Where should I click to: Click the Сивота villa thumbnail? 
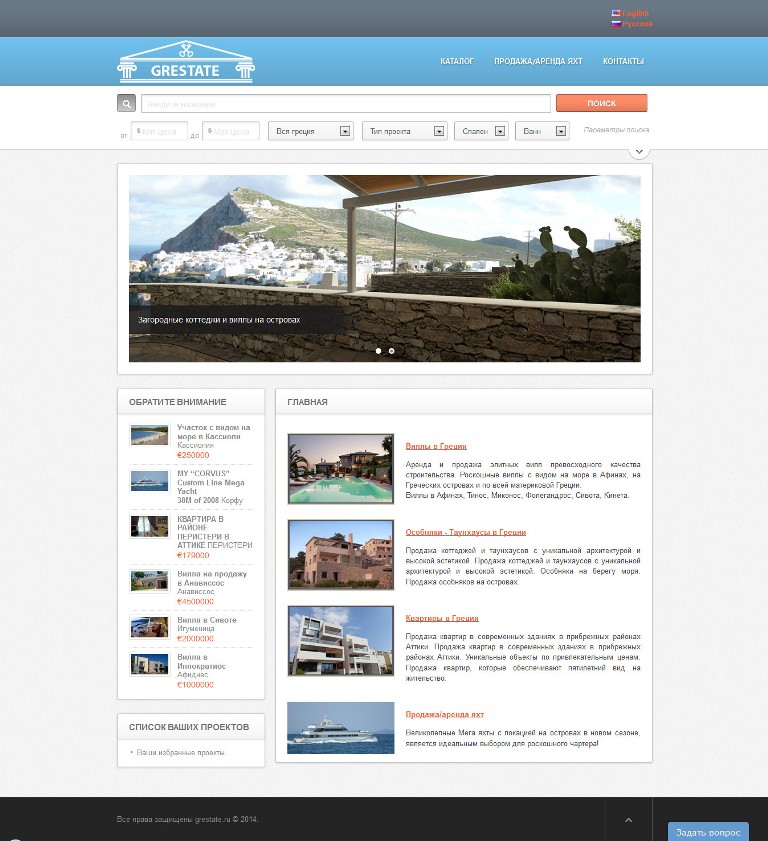[150, 627]
